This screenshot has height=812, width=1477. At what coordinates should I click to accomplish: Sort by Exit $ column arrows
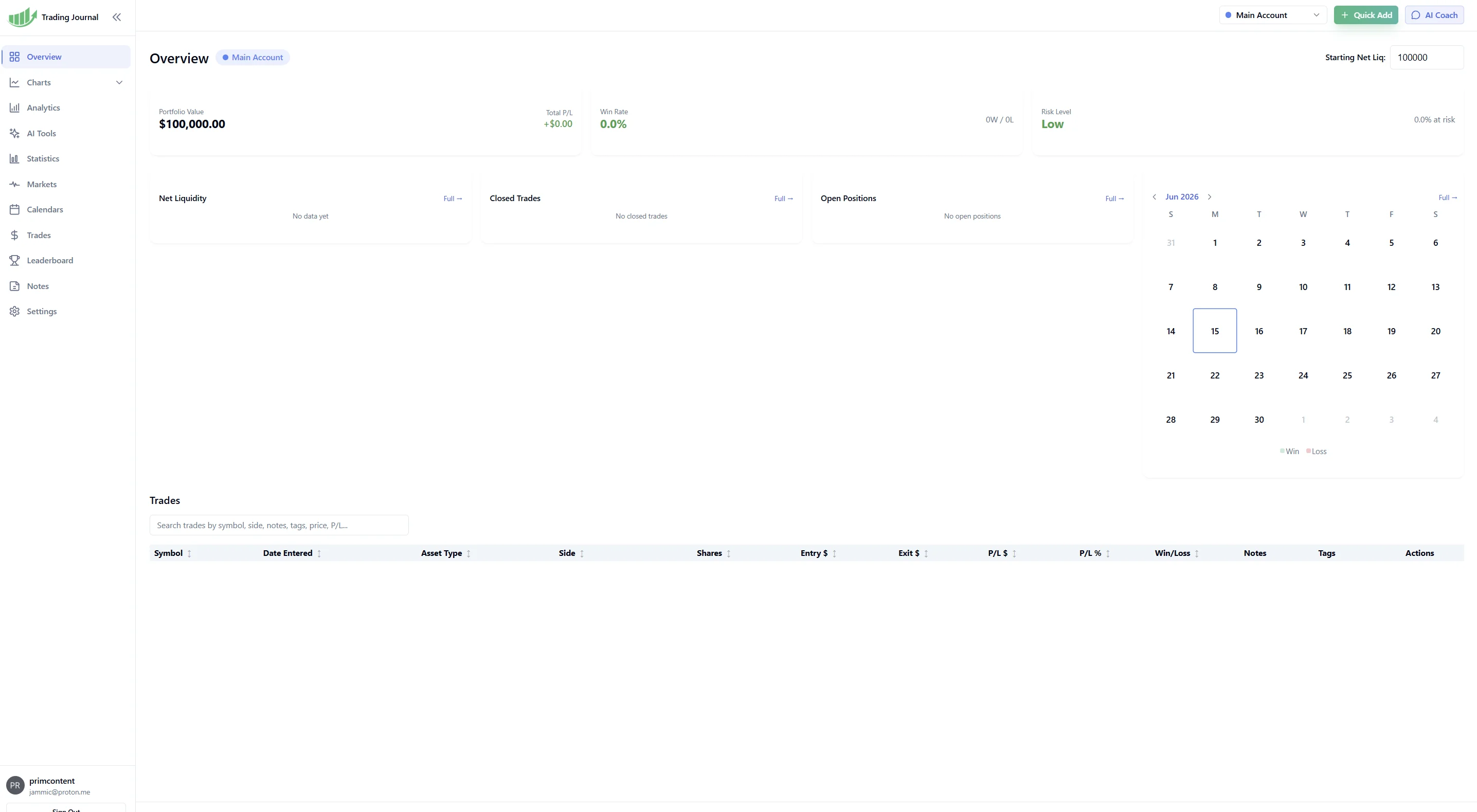tap(926, 553)
